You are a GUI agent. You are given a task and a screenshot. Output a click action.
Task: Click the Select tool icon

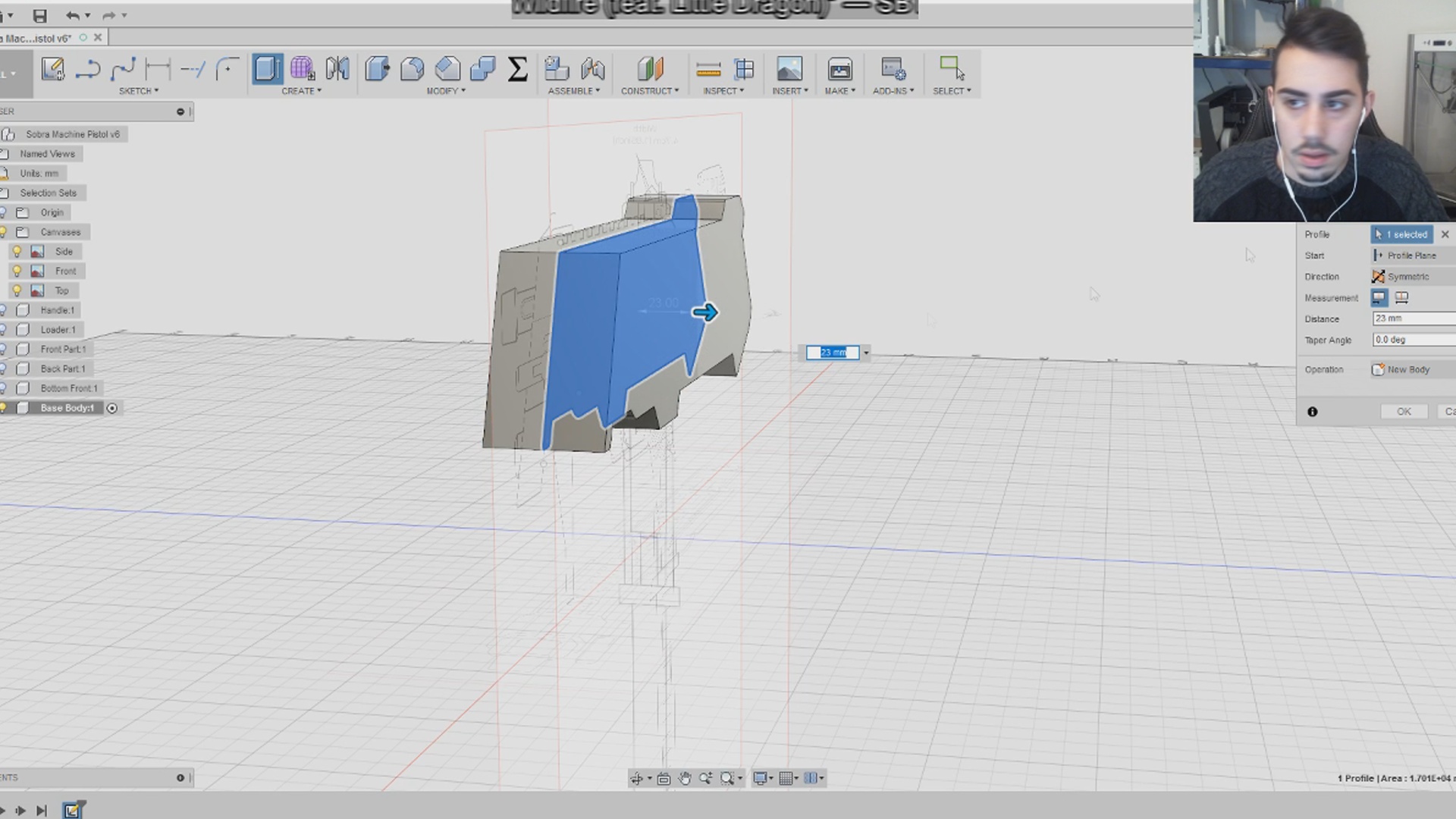point(952,69)
